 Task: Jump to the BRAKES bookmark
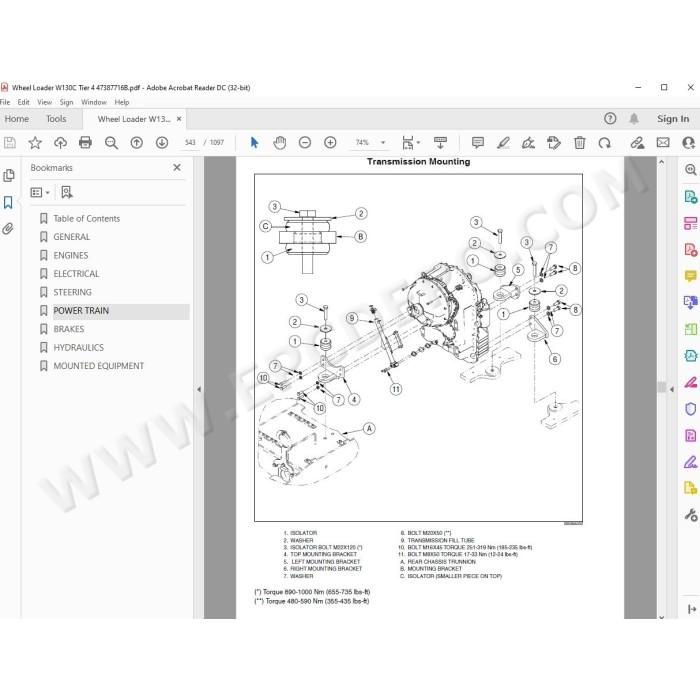(69, 329)
